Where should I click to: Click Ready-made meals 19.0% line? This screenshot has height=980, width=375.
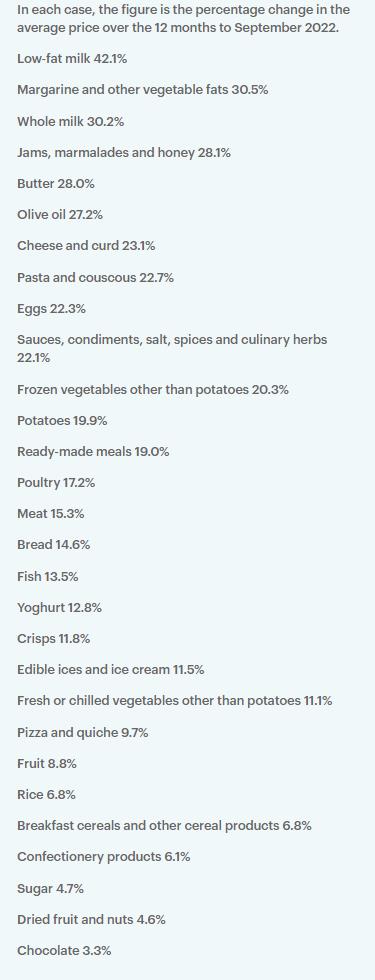click(93, 451)
